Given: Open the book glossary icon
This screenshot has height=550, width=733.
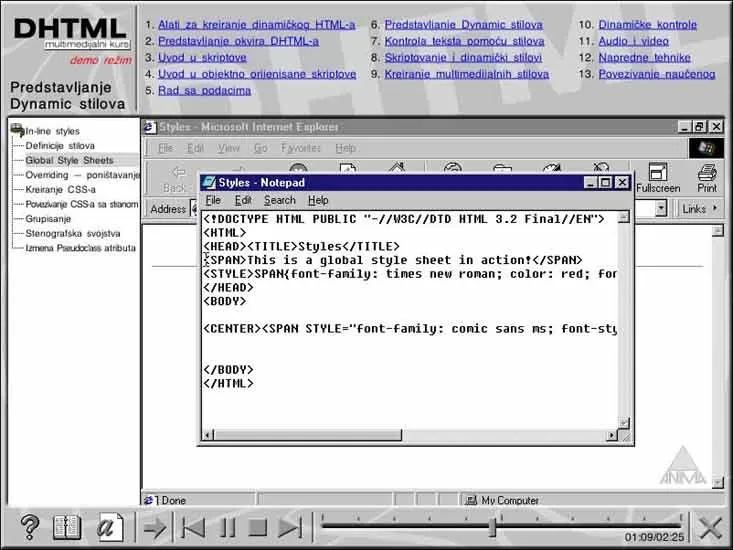Looking at the screenshot, I should pos(67,527).
